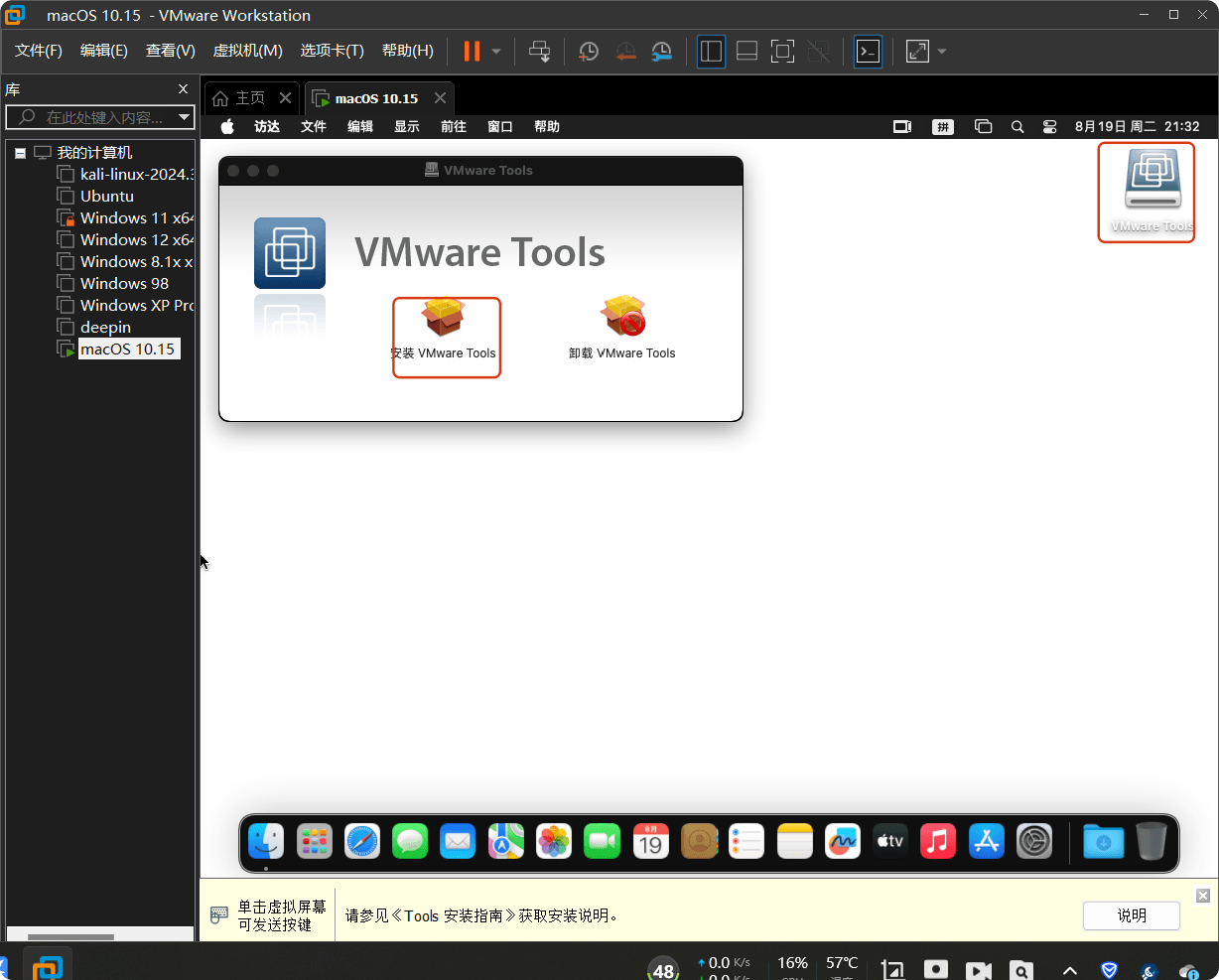Click the suspend virtual machine toolbar icon
Viewport: 1219px width, 980px height.
(x=473, y=51)
